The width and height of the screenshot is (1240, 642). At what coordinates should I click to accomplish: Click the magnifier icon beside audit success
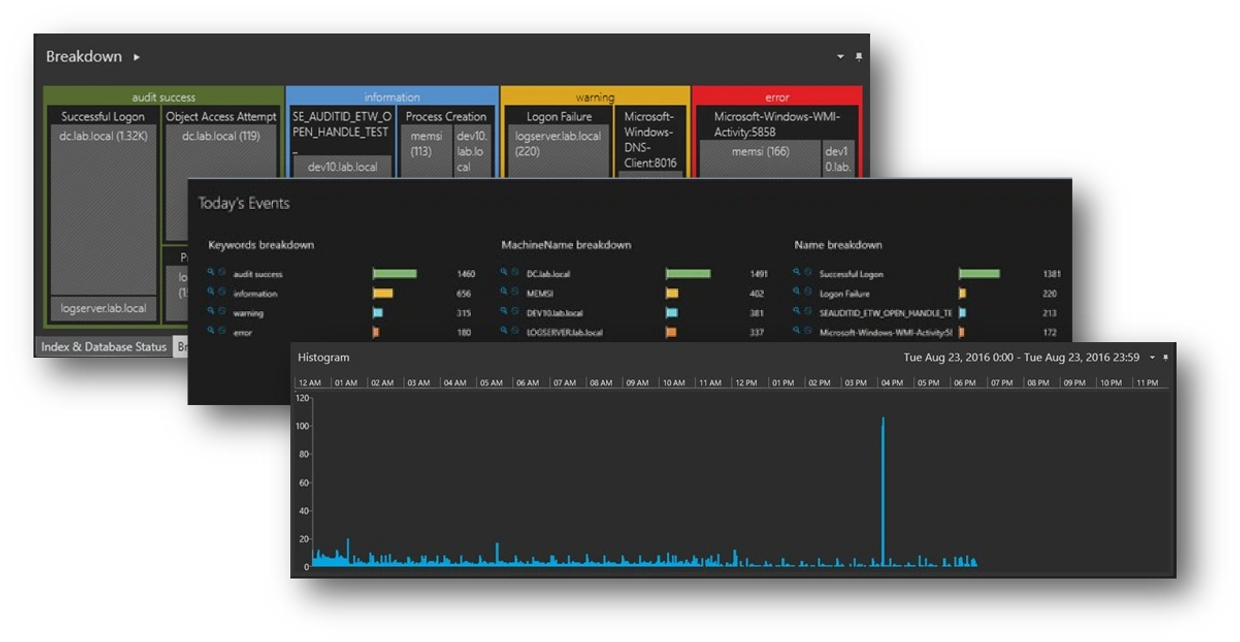211,273
